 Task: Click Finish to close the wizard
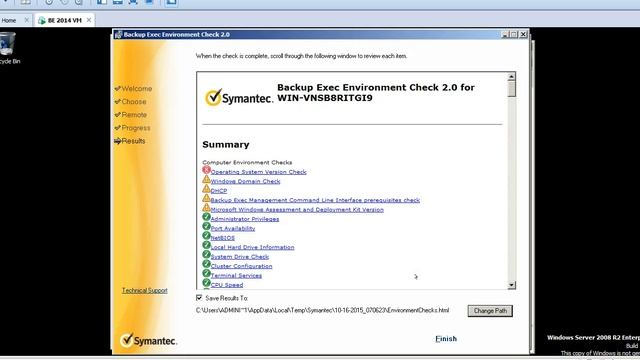click(x=446, y=339)
